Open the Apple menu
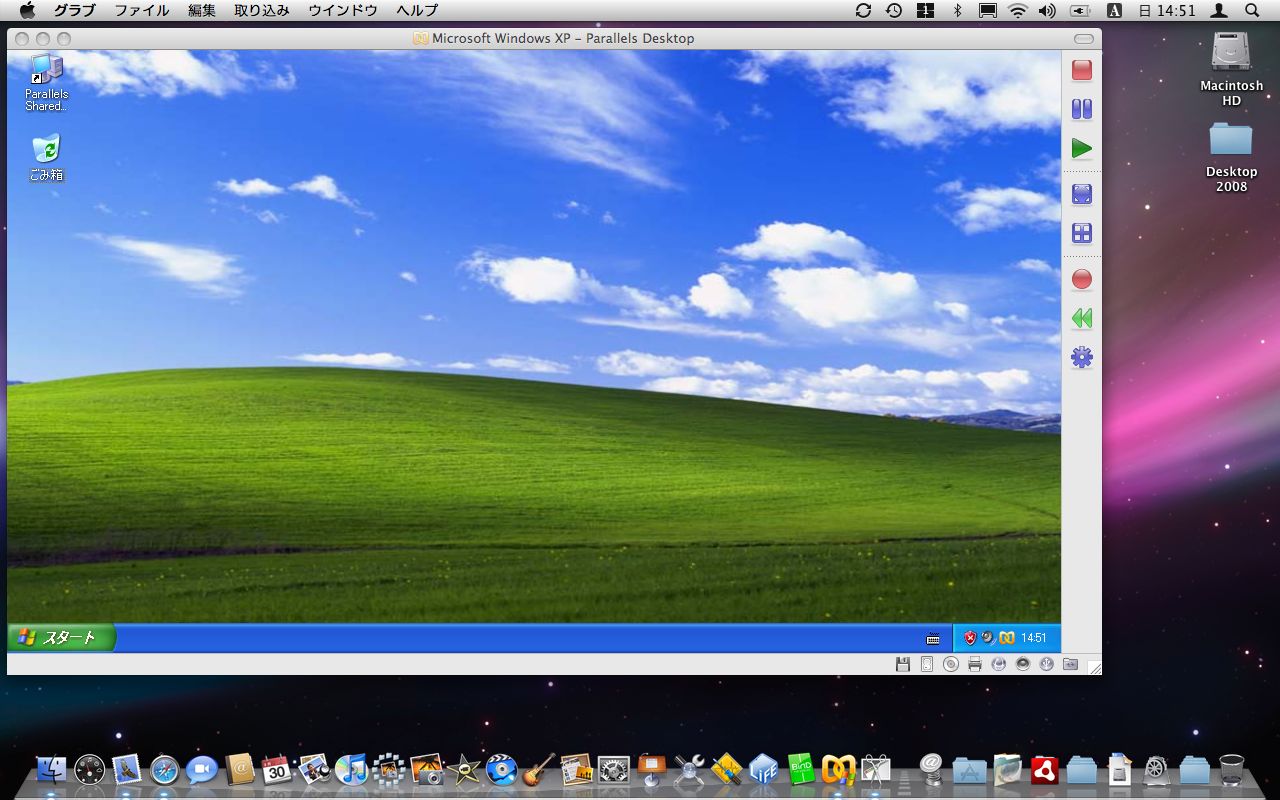This screenshot has width=1280, height=800. 27,11
